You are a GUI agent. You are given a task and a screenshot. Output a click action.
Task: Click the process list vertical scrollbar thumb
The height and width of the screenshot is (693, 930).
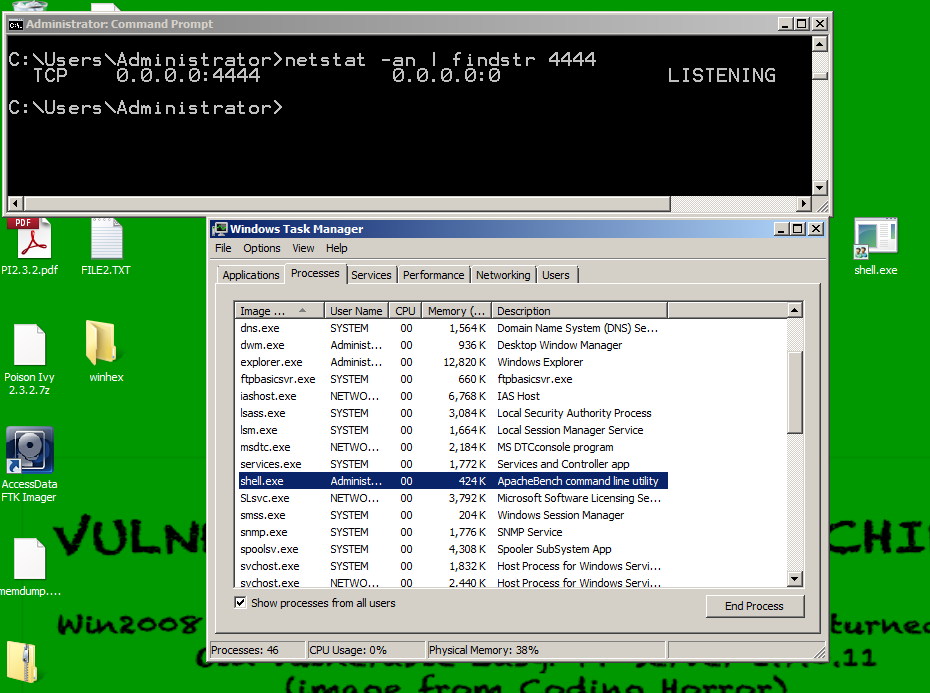pyautogui.click(x=795, y=392)
